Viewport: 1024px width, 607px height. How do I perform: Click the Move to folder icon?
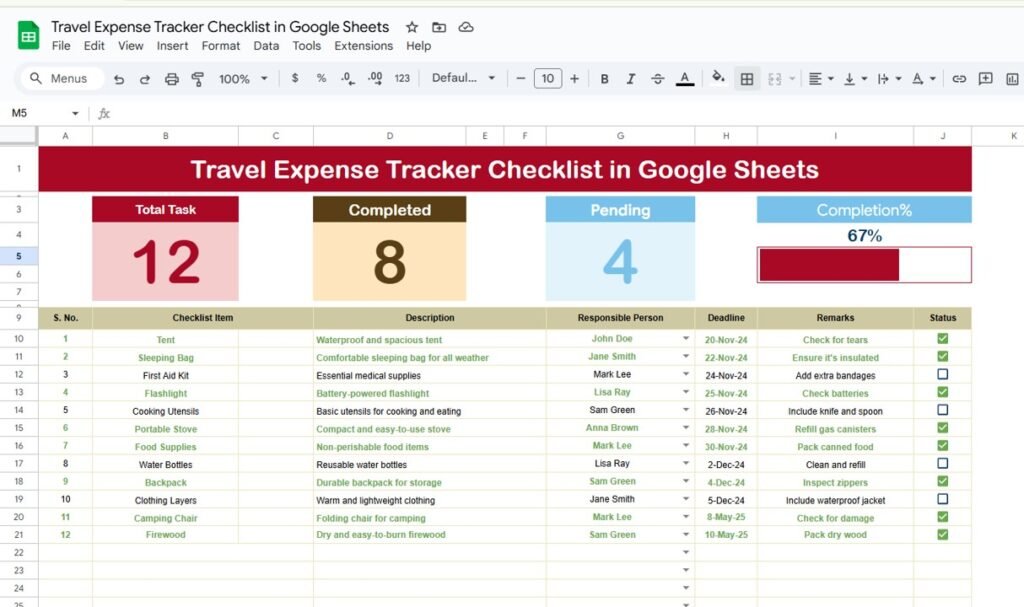tap(439, 27)
